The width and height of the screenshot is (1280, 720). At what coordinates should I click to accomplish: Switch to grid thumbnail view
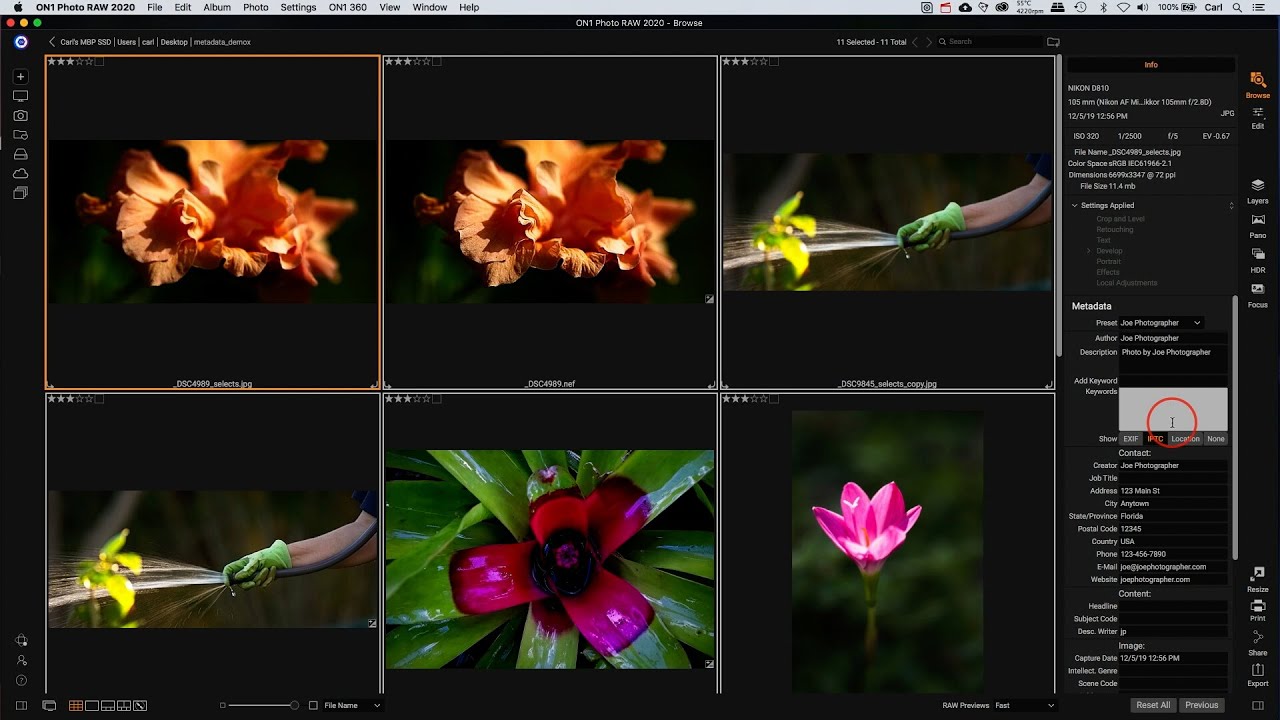coord(75,706)
